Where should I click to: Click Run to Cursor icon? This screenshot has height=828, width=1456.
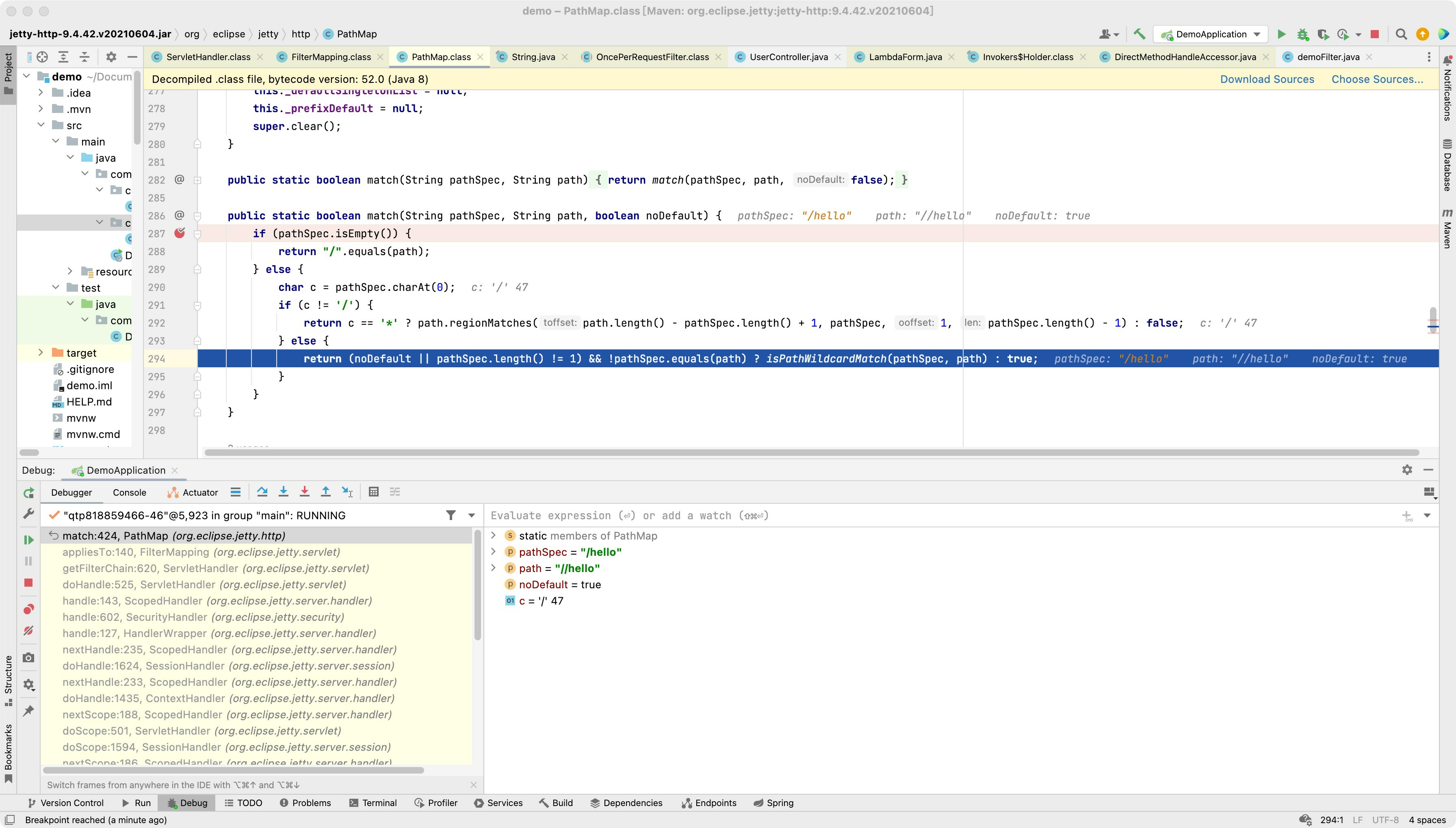click(347, 492)
